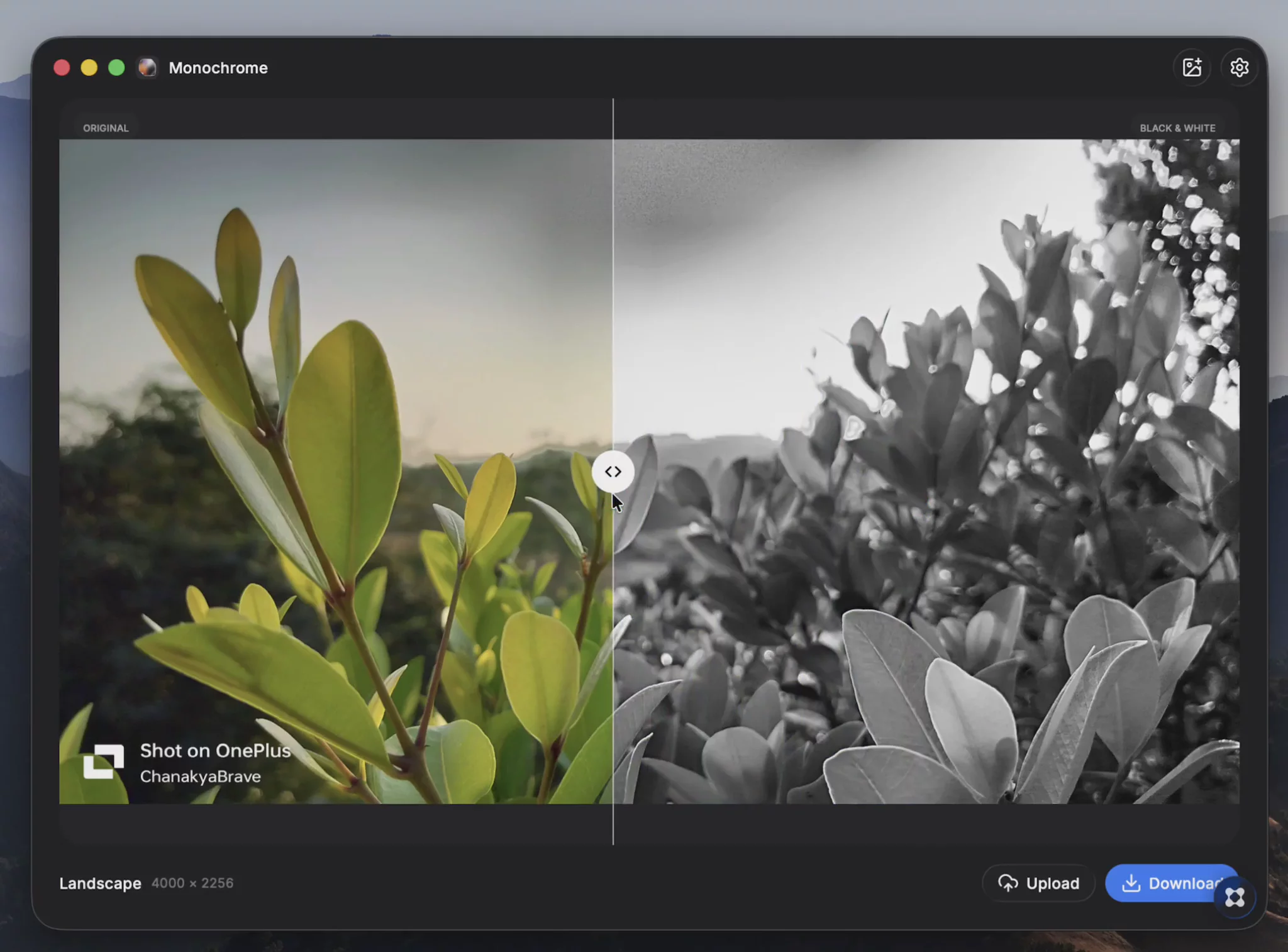
Task: Click the black and white side of the preview
Action: (926, 471)
